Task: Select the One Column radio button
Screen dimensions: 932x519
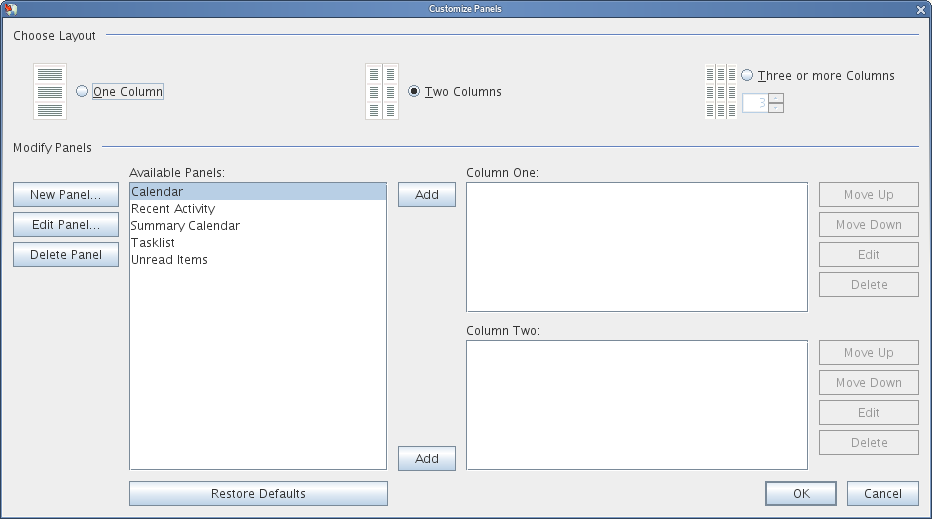Action: [x=82, y=91]
